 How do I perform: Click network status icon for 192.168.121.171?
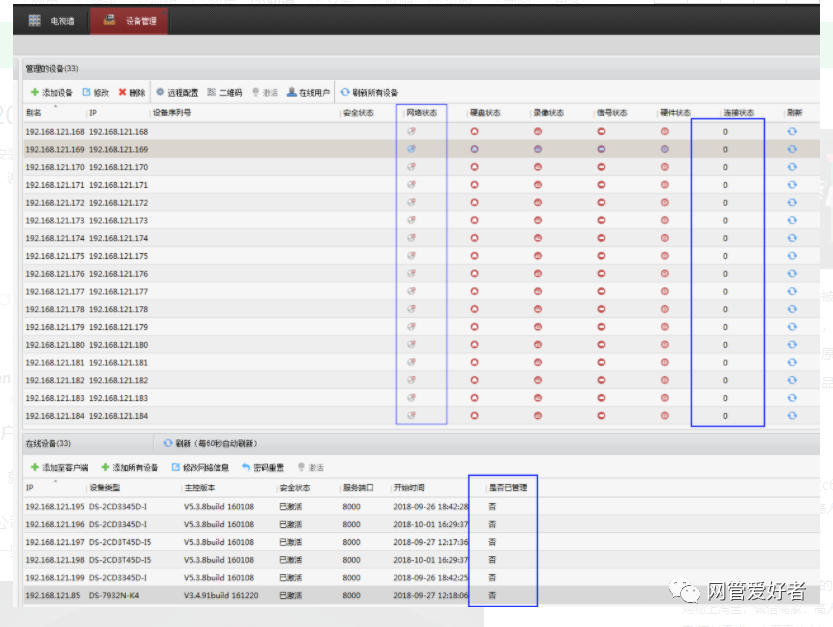411,185
